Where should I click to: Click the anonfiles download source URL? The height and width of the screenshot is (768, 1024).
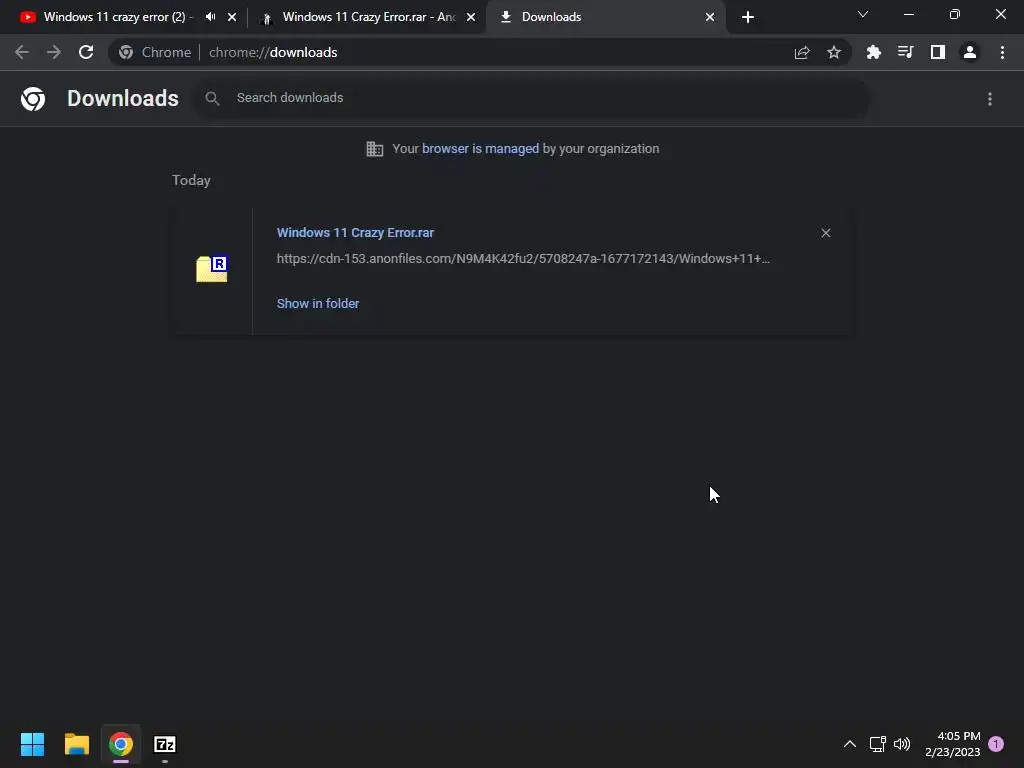[x=523, y=259]
